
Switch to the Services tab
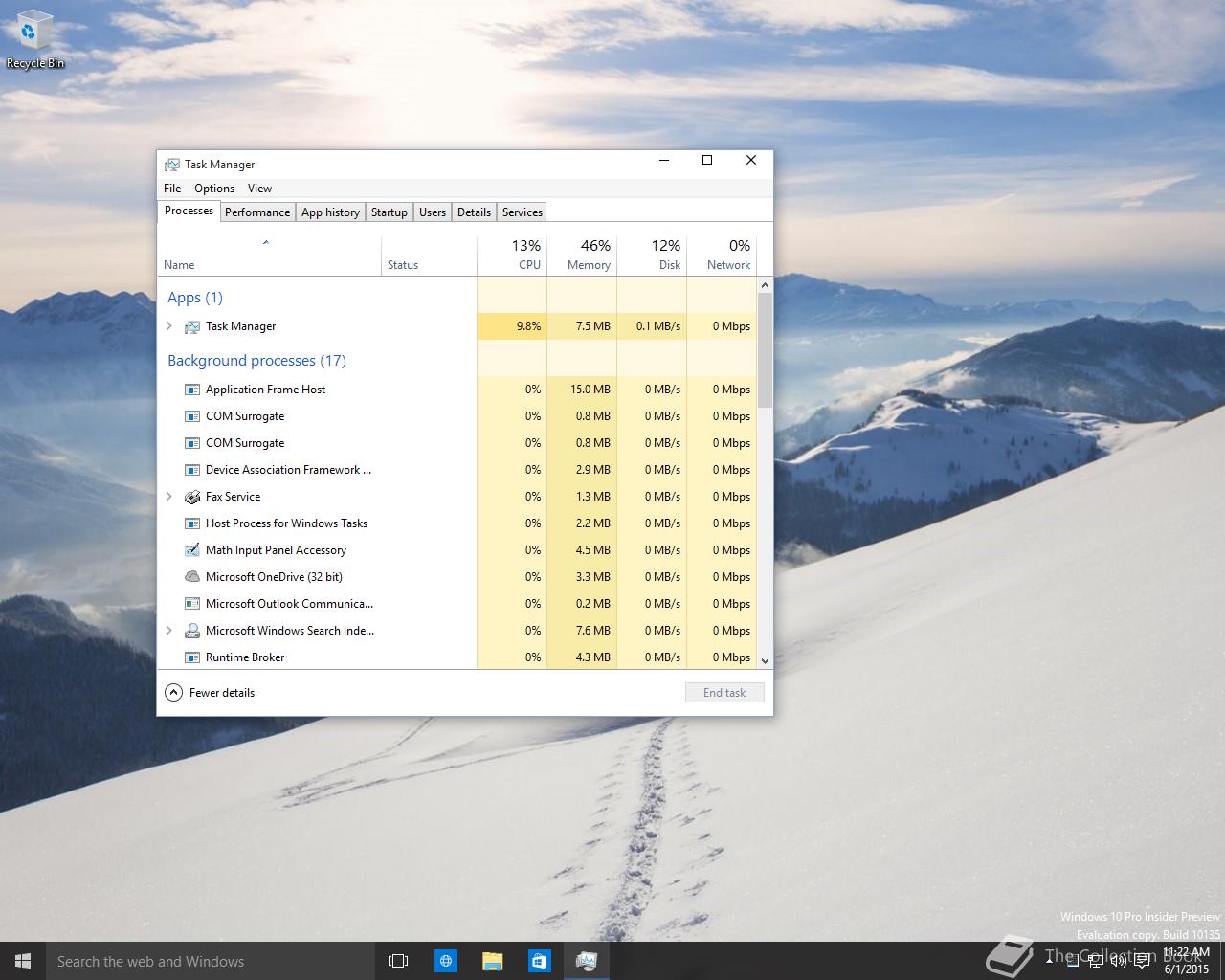coord(523,212)
